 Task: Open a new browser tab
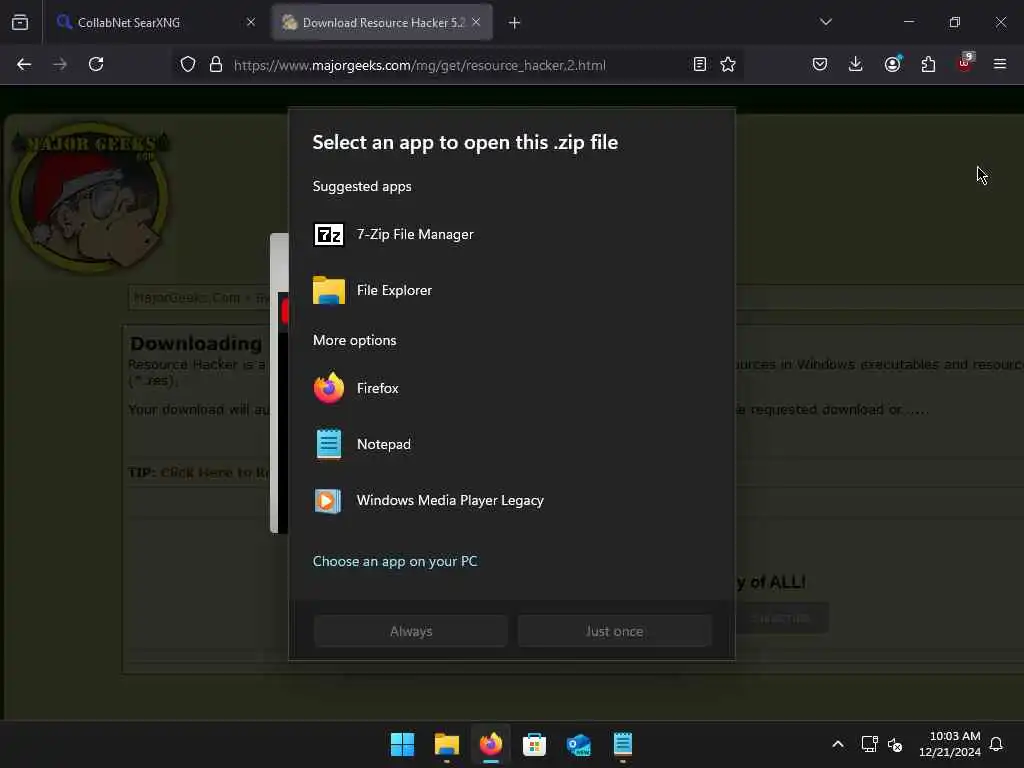pos(515,23)
